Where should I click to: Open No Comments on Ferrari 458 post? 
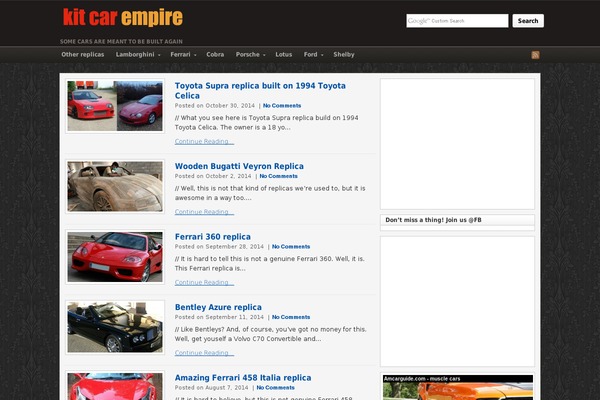276,387
